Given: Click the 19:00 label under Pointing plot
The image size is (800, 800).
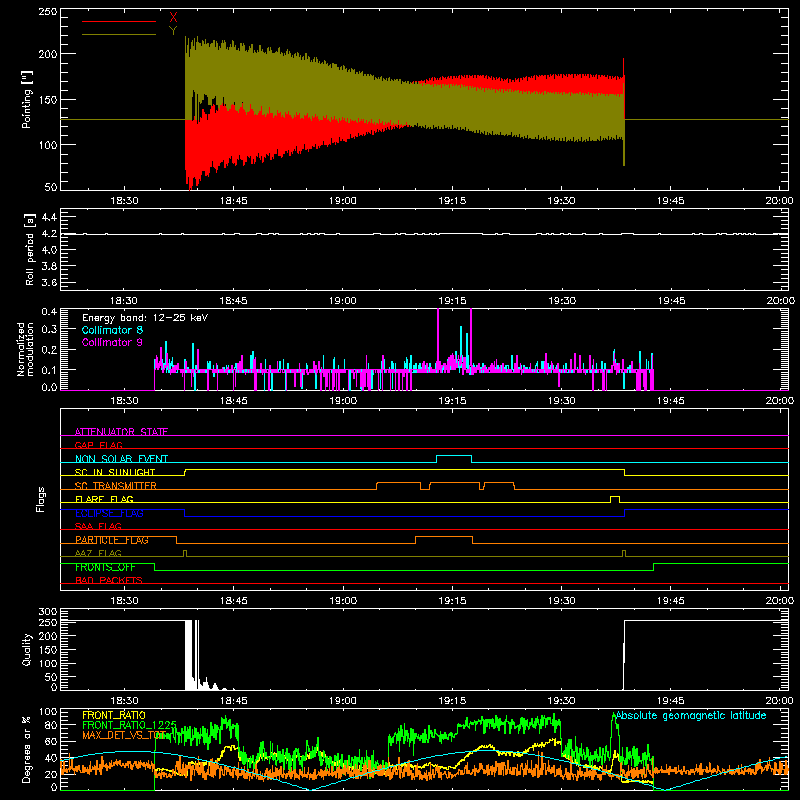Looking at the screenshot, I should coord(343,201).
